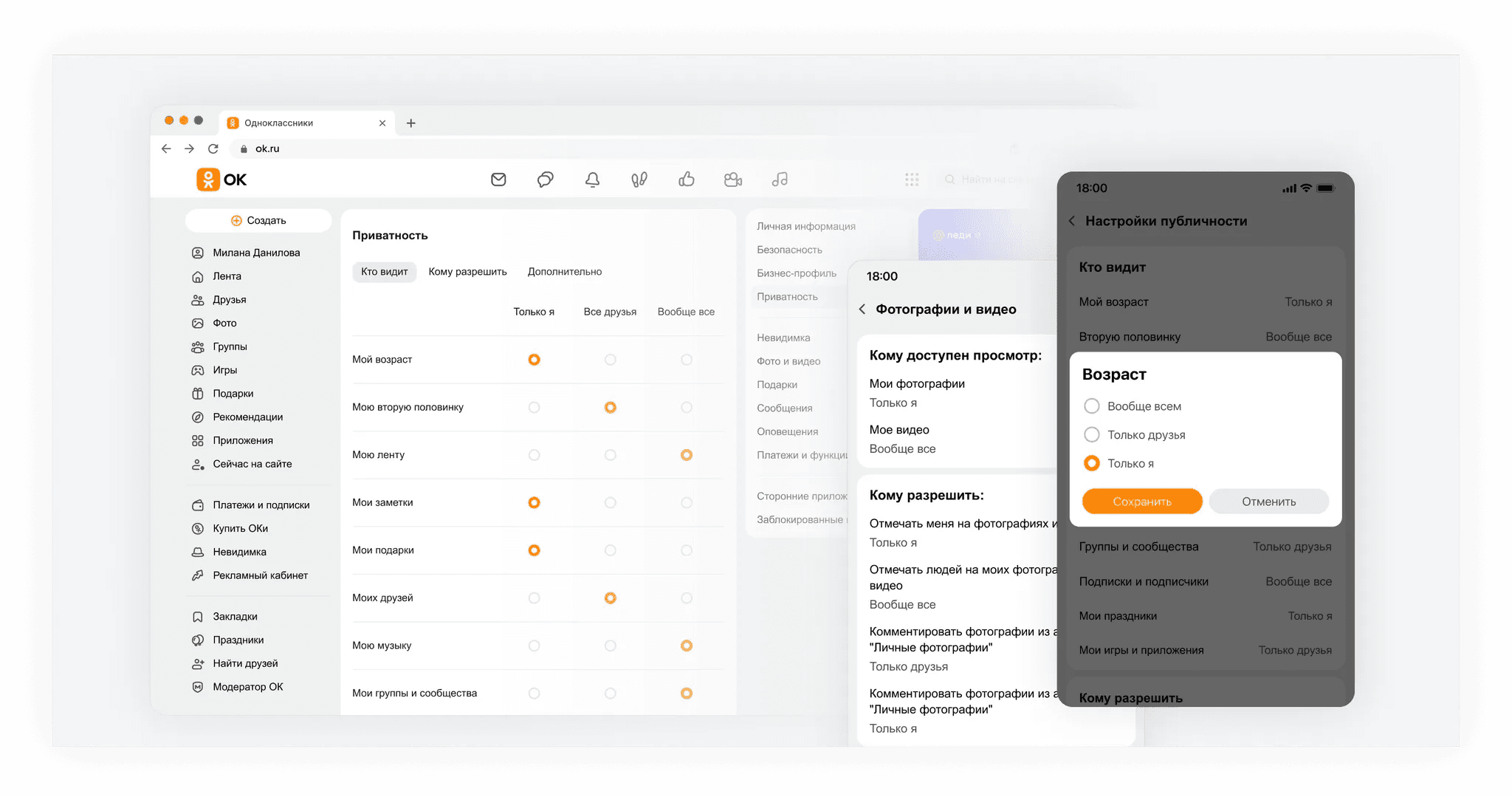Open the thumbs-up marks icon
This screenshot has height=797, width=1512.
pos(687,179)
